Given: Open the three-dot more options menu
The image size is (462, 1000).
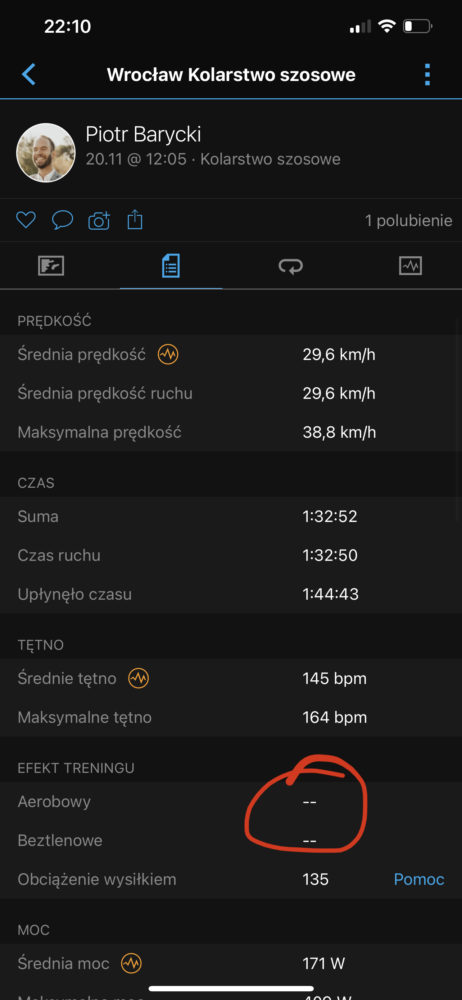Looking at the screenshot, I should click(428, 75).
